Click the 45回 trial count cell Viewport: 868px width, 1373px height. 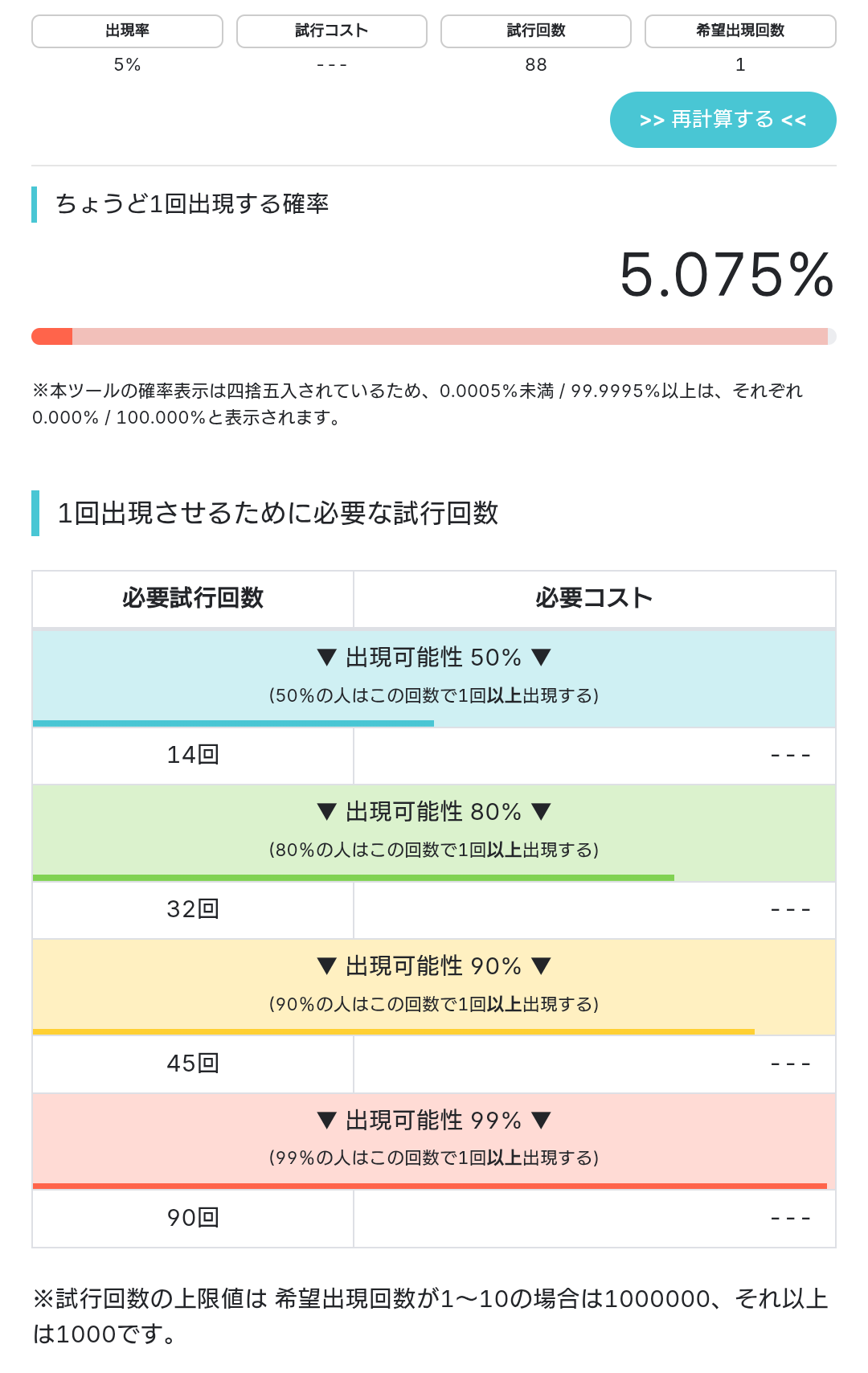[x=193, y=1064]
